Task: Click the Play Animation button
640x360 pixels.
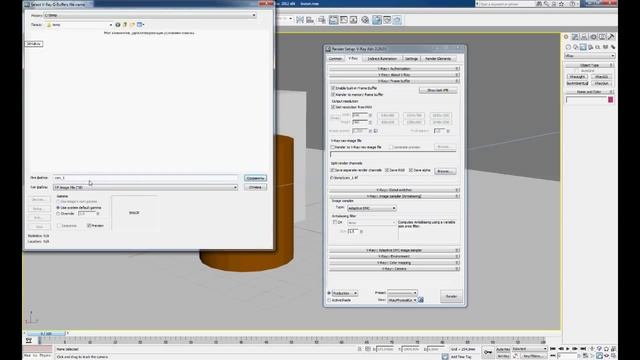Action: [x=568, y=349]
